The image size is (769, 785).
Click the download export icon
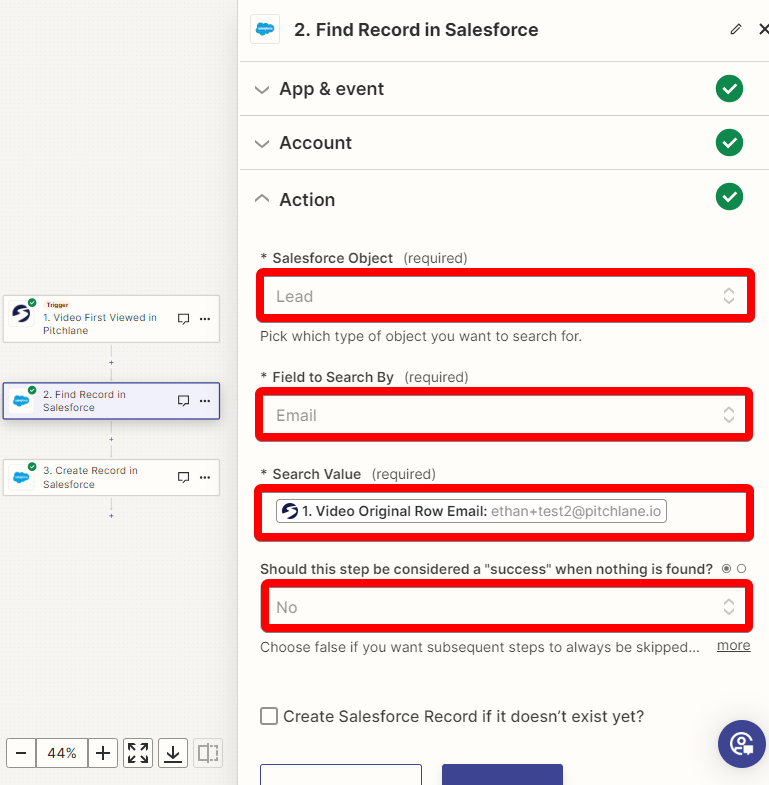coord(173,753)
